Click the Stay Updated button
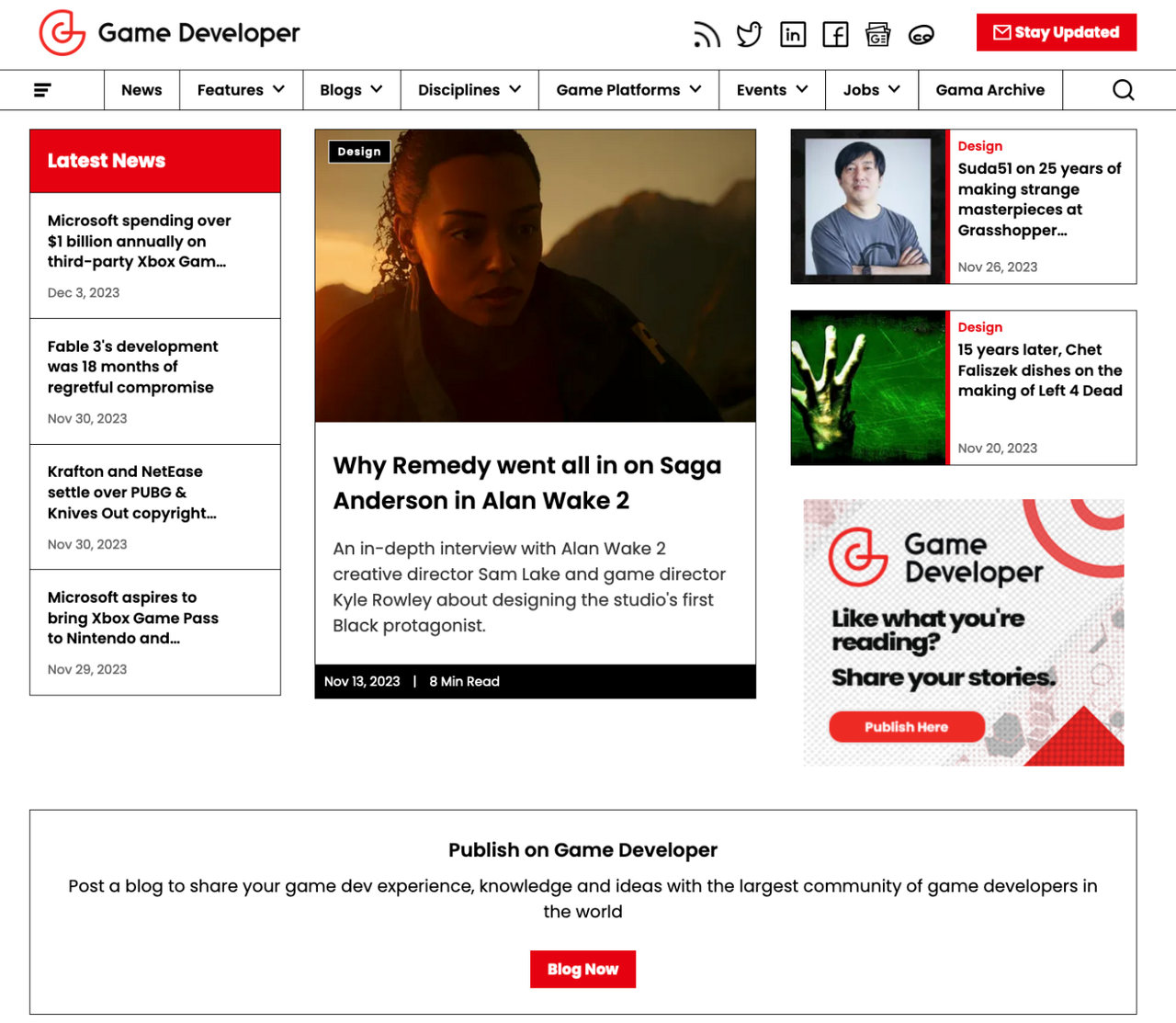 1056,32
